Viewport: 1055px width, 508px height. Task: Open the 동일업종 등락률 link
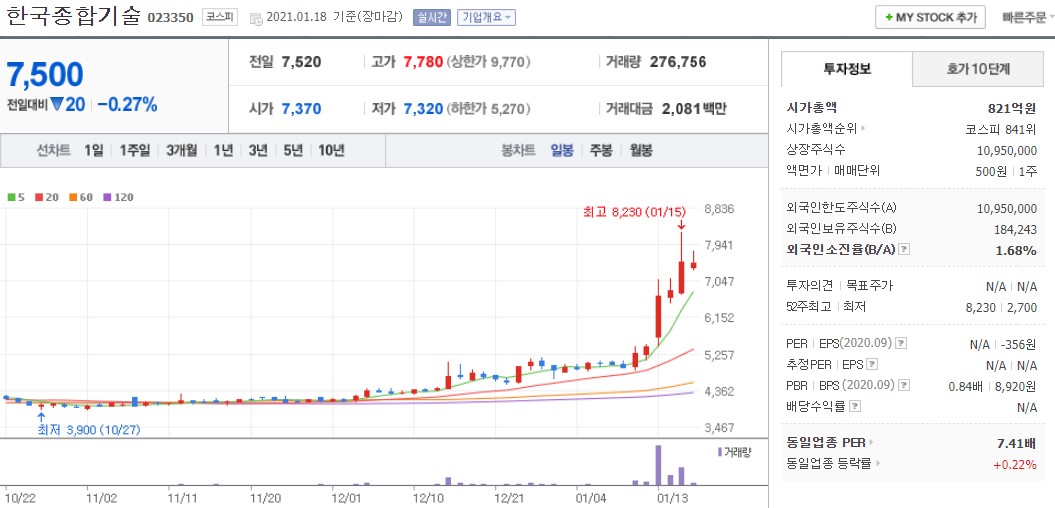click(x=833, y=463)
